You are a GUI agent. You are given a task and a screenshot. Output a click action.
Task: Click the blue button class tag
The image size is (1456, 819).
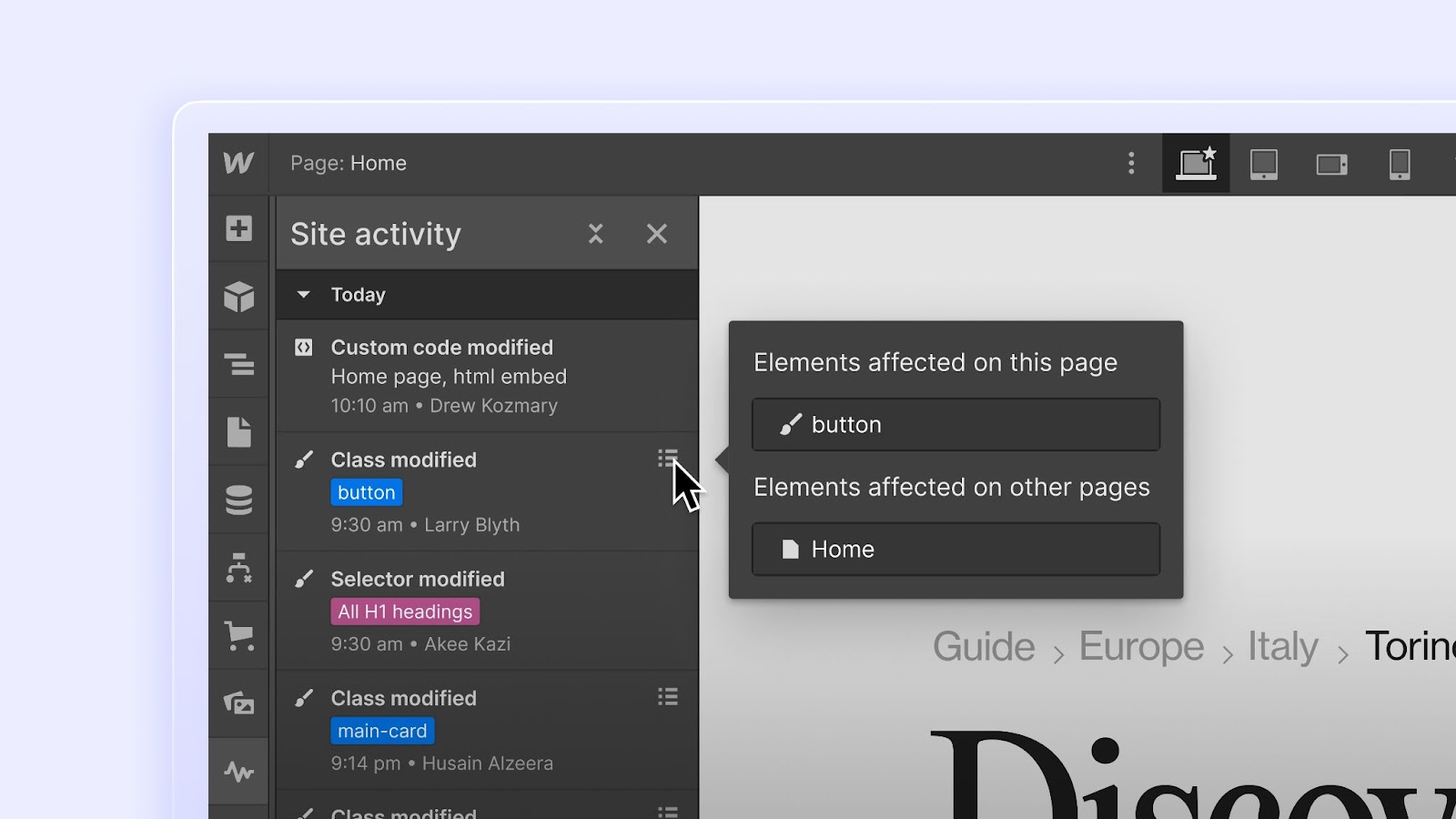click(x=367, y=492)
